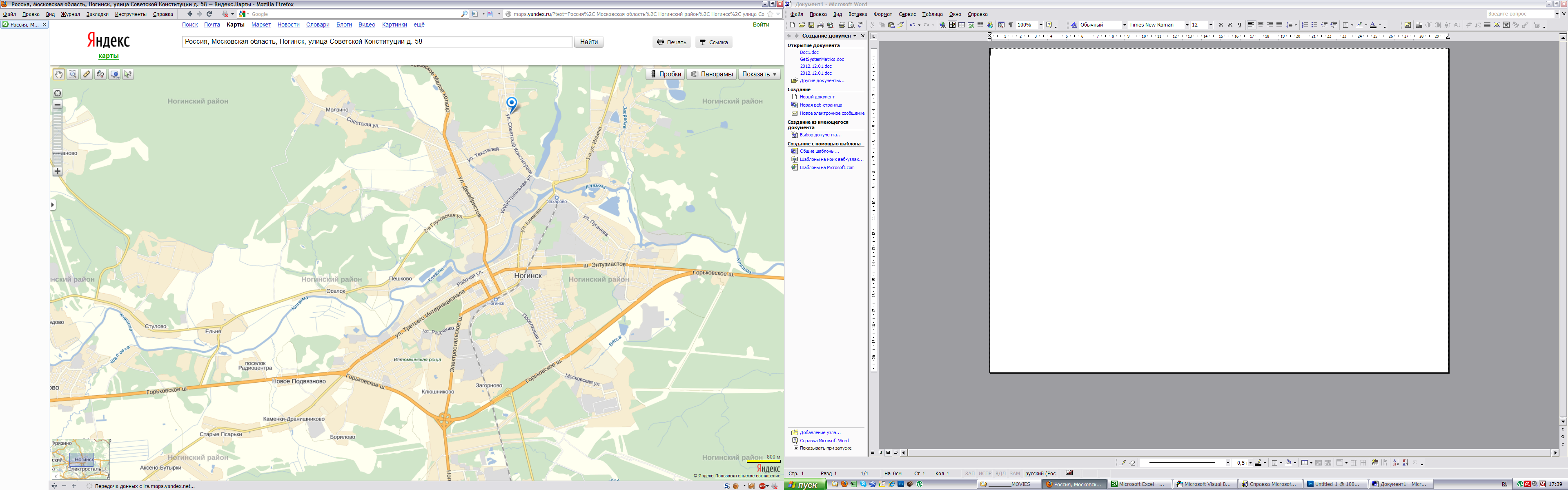Apply Bold (Ж) formatting in Word

(1221, 25)
